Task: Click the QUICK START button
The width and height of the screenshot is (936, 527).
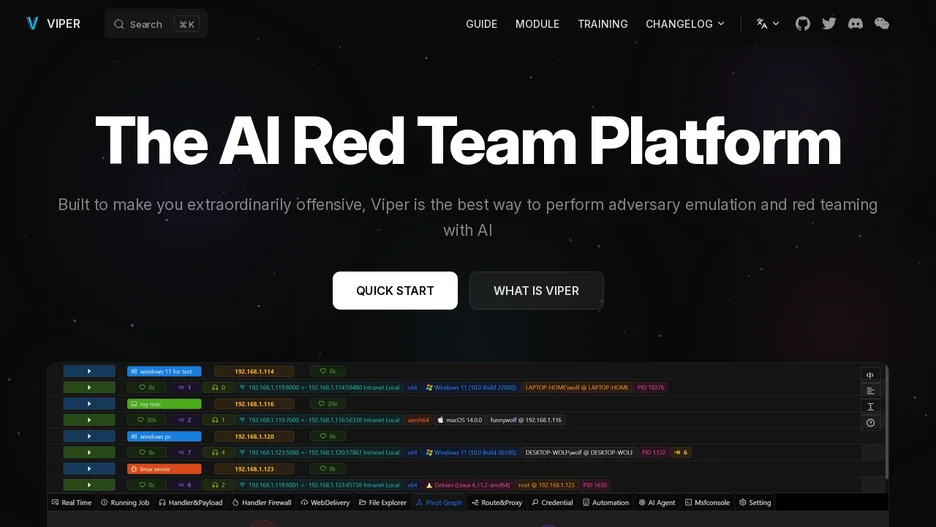Action: (x=395, y=291)
